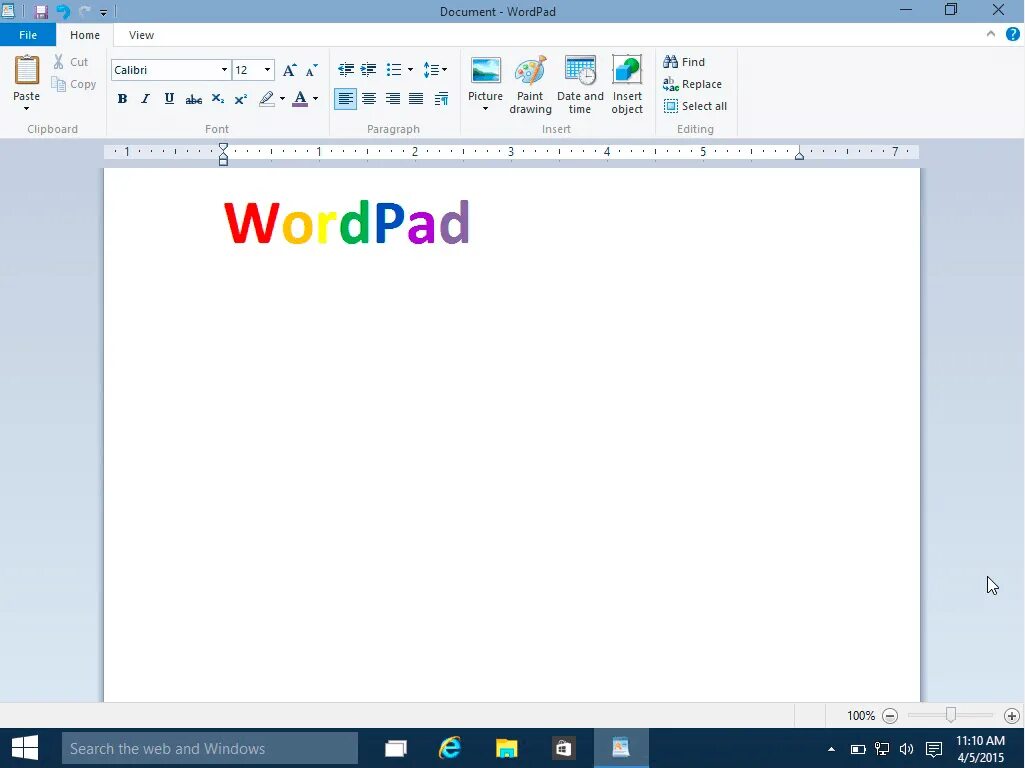
Task: Open the Action Center notifications icon
Action: click(x=934, y=749)
